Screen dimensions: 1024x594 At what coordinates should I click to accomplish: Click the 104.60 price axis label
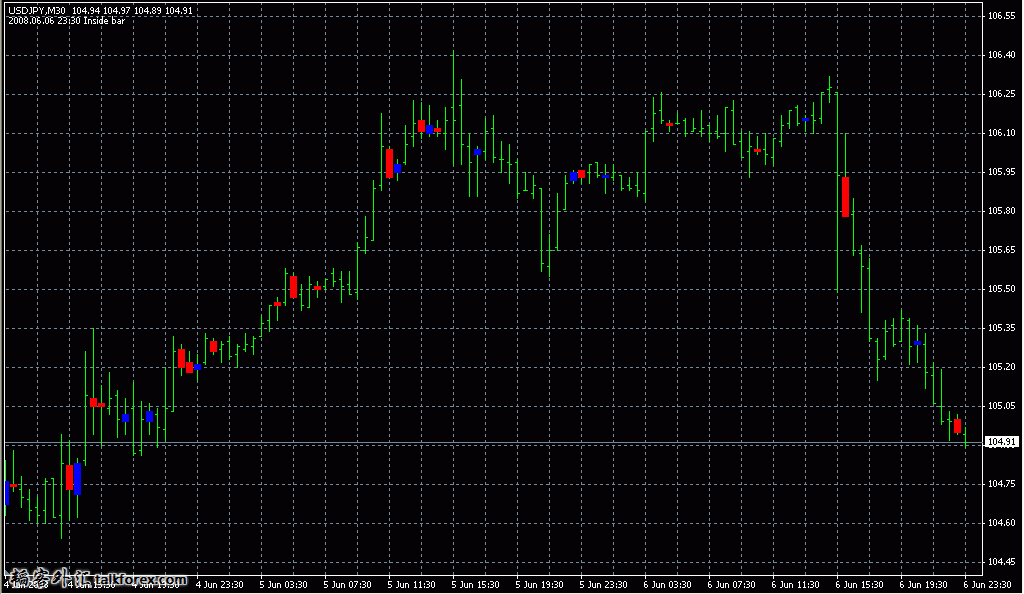(x=1001, y=522)
